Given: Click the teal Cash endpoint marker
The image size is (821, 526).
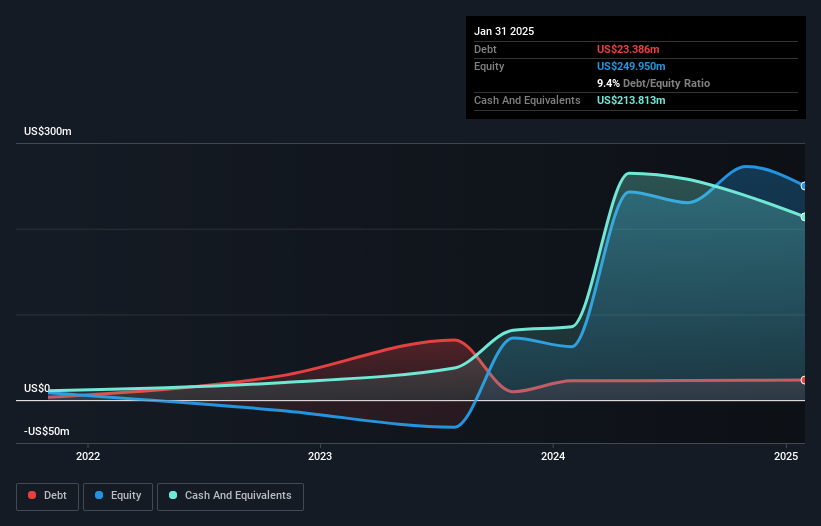Looking at the screenshot, I should (x=804, y=217).
